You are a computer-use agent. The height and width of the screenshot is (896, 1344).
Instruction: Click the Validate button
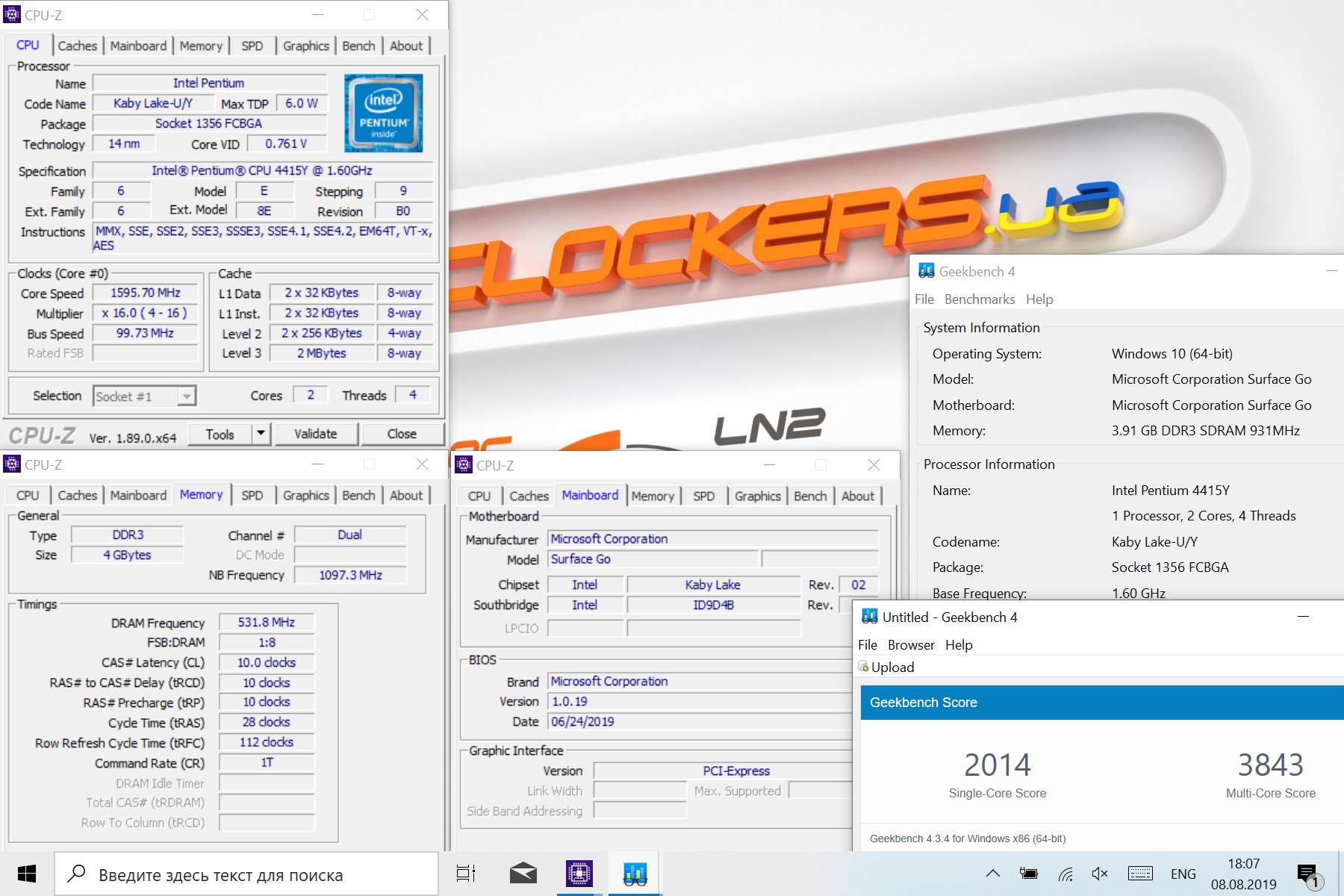coord(316,434)
